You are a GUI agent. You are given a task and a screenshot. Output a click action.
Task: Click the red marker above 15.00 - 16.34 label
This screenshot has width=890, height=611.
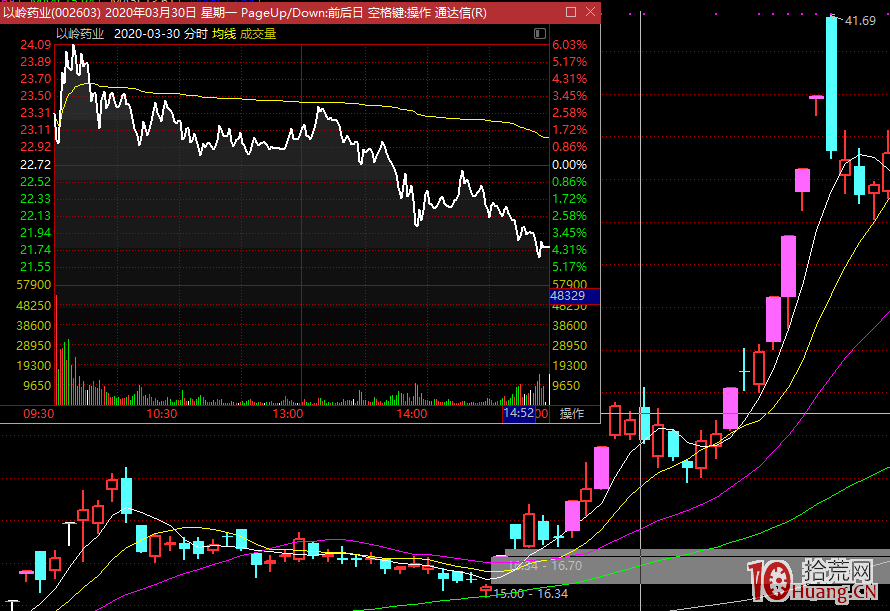pos(487,589)
